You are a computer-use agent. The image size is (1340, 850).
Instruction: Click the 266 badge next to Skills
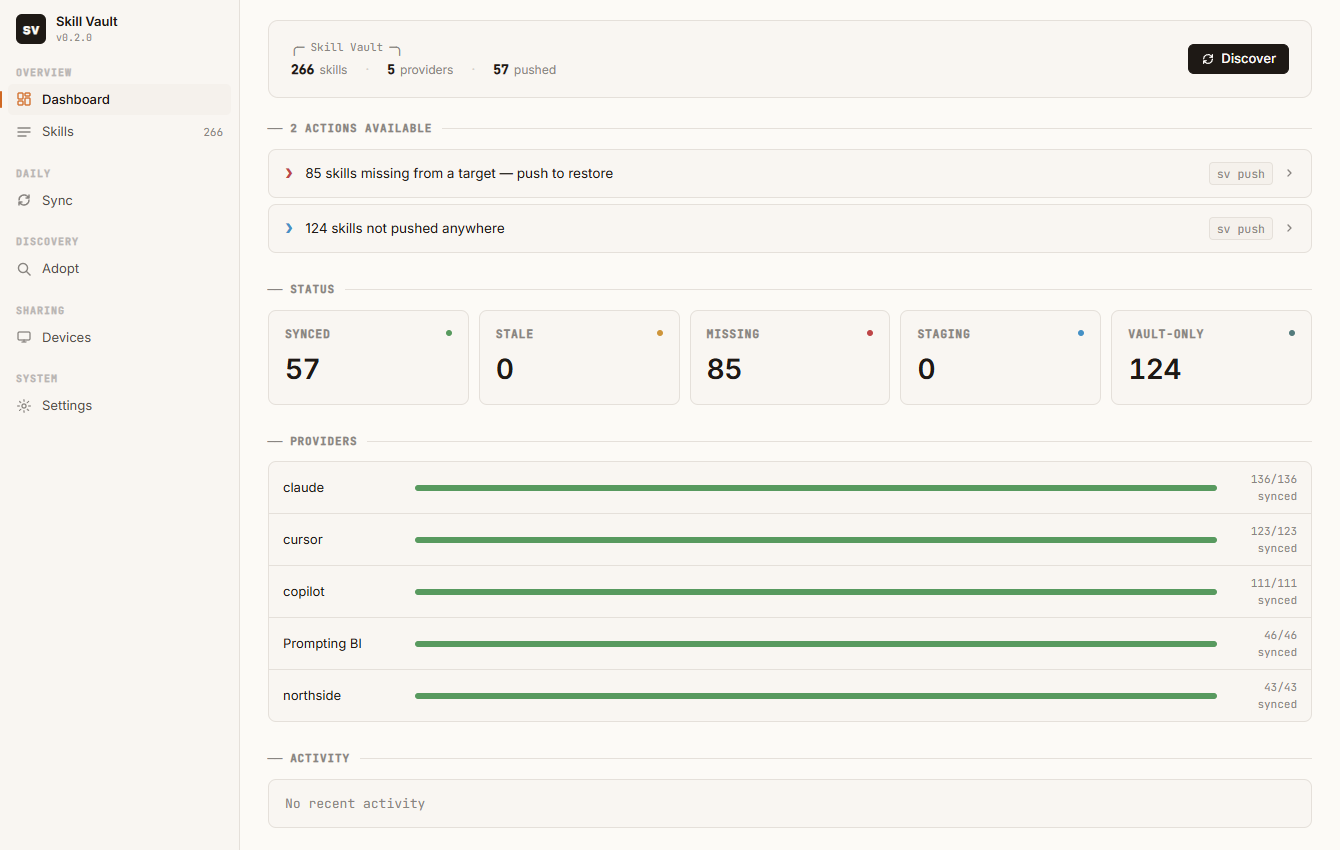[x=213, y=132]
